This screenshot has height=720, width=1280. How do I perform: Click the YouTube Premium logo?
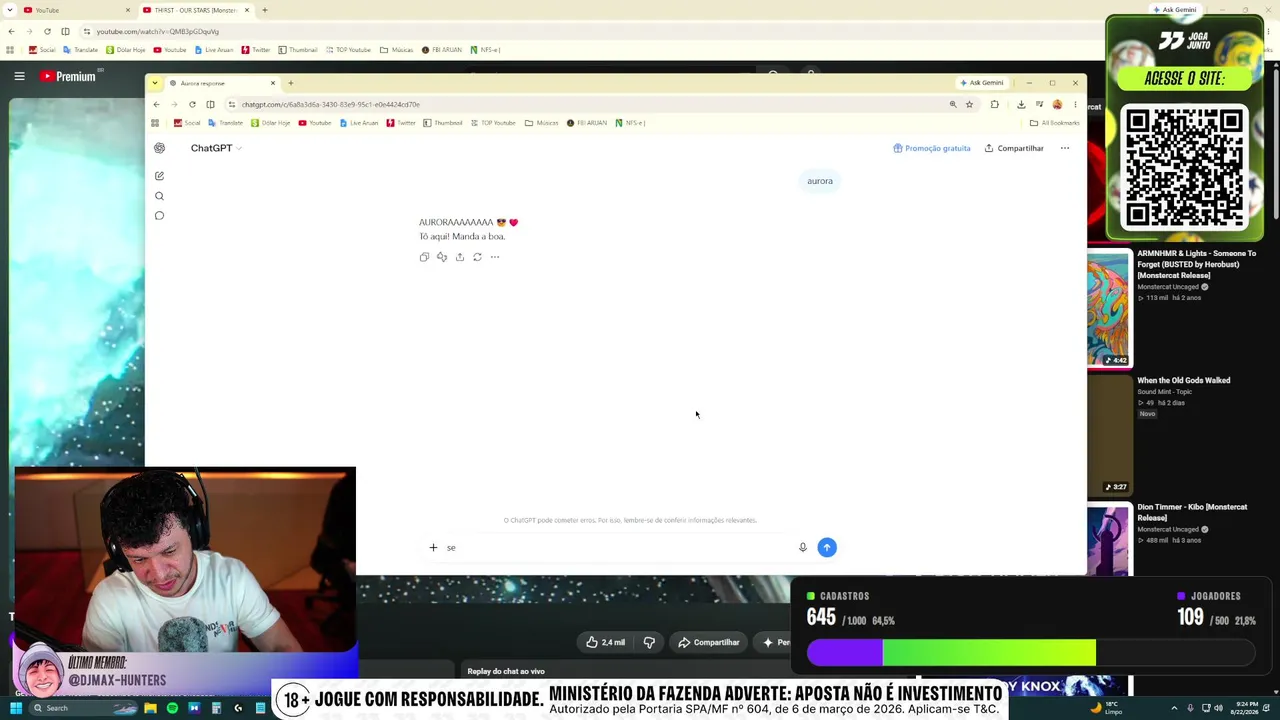67,76
